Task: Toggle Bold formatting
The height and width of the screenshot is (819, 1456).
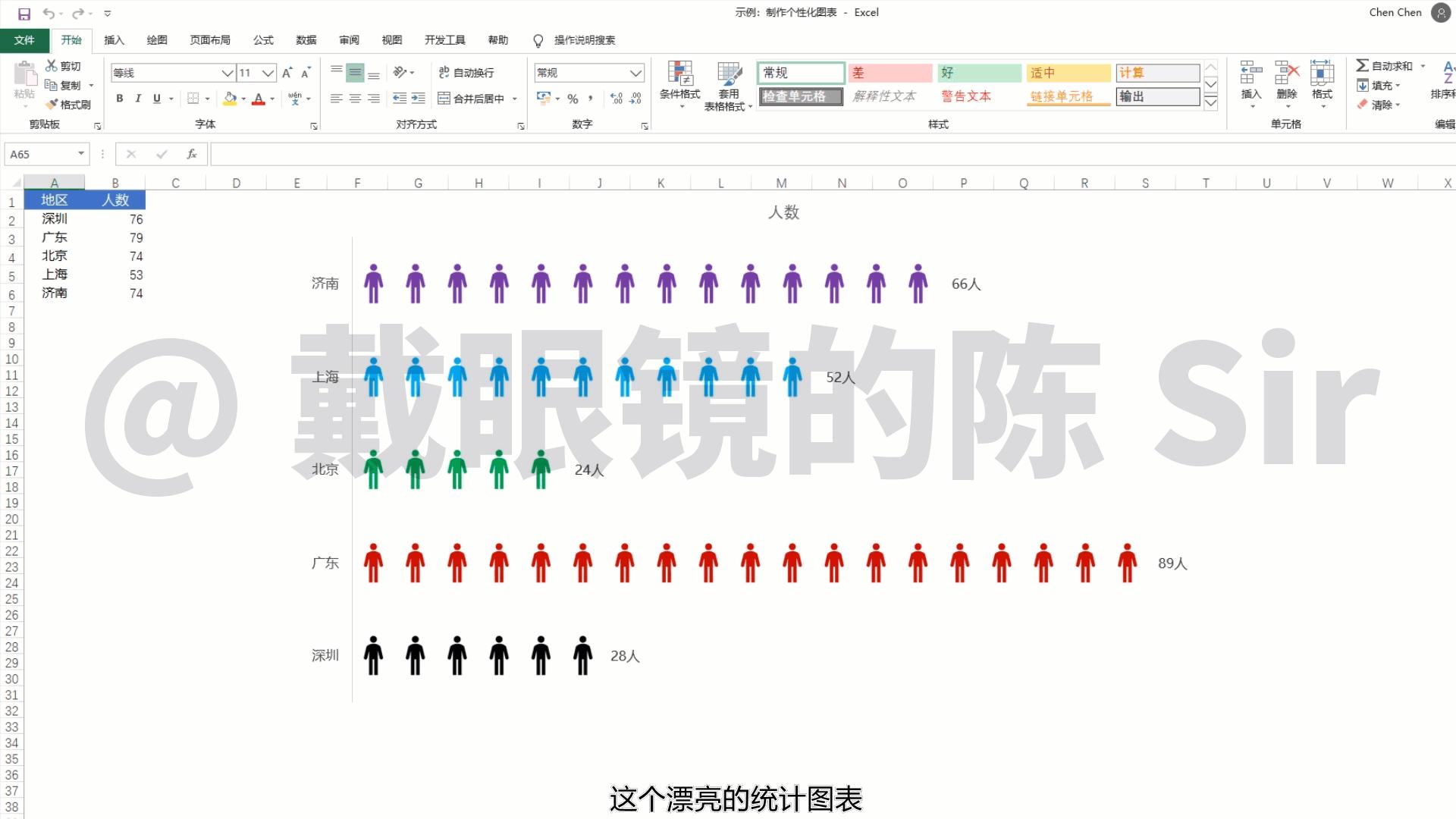Action: (119, 99)
